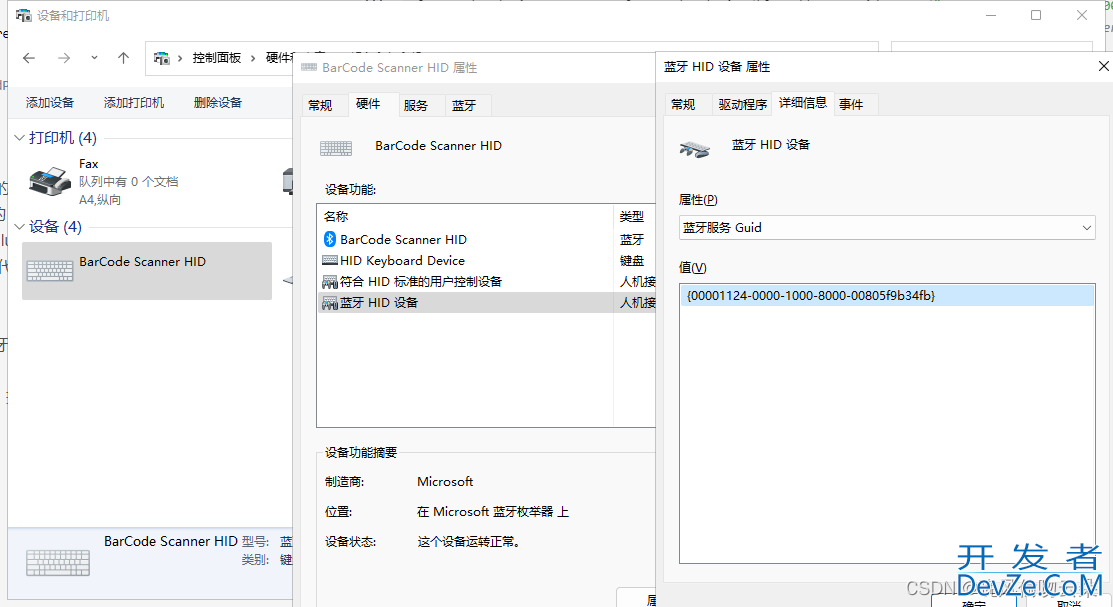Click the address bar location icon
The image size is (1113, 607).
point(162,58)
